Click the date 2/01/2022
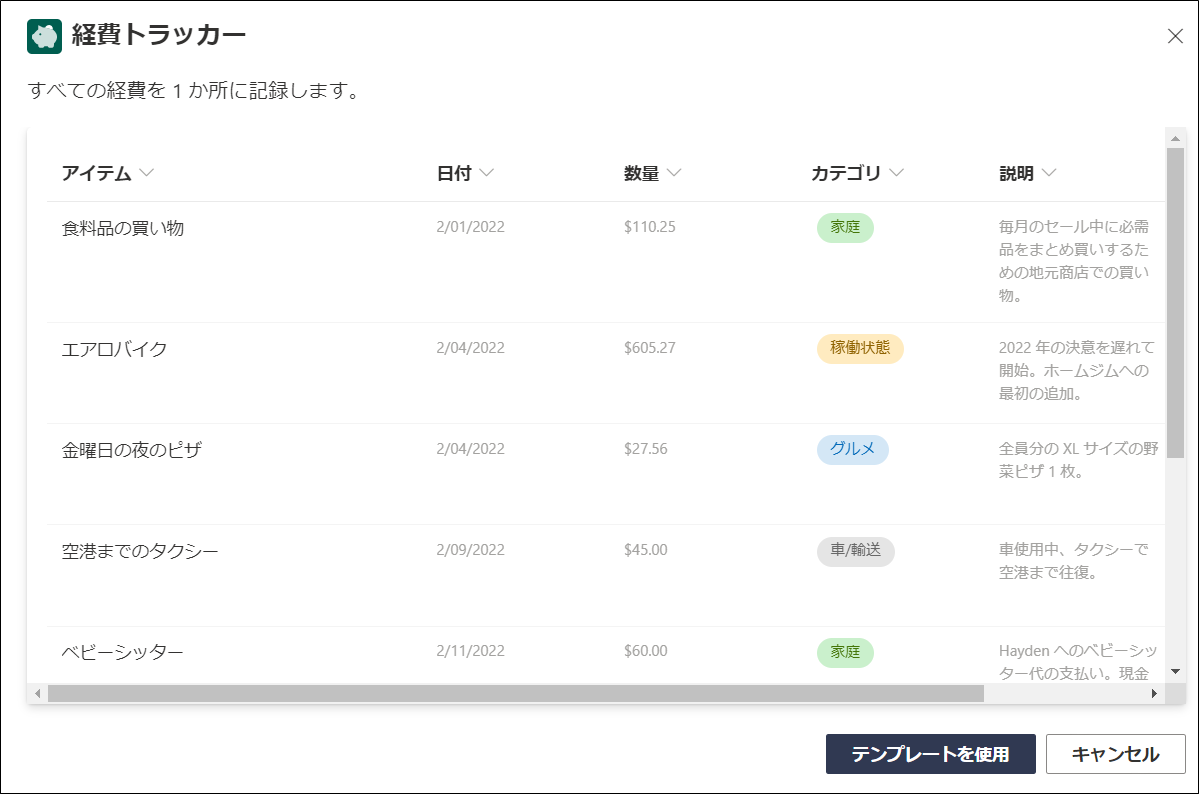This screenshot has height=794, width=1199. (470, 226)
